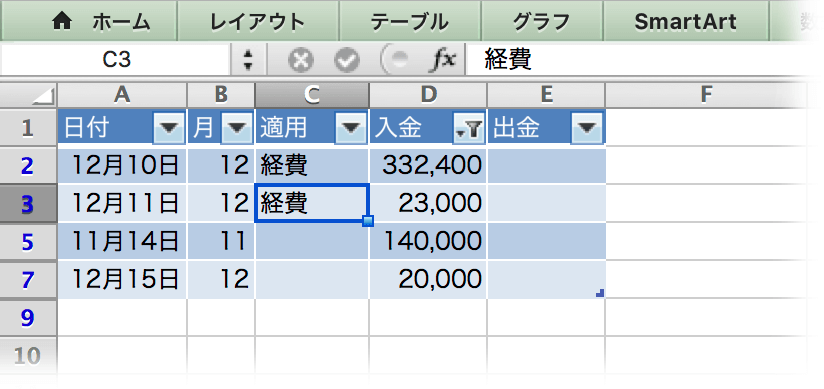Open the ホーム ribbon tab
The width and height of the screenshot is (824, 389).
[x=89, y=21]
